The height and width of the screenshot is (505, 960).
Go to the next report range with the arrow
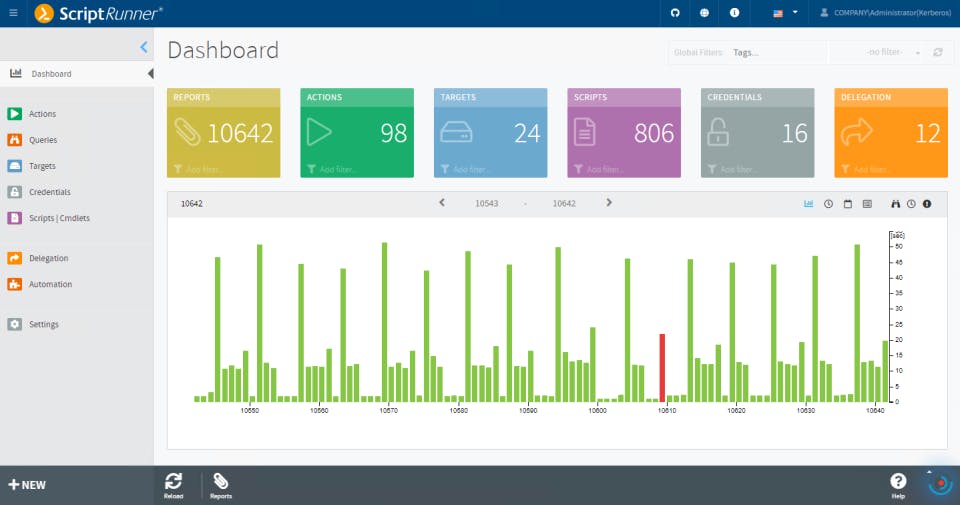pos(609,203)
